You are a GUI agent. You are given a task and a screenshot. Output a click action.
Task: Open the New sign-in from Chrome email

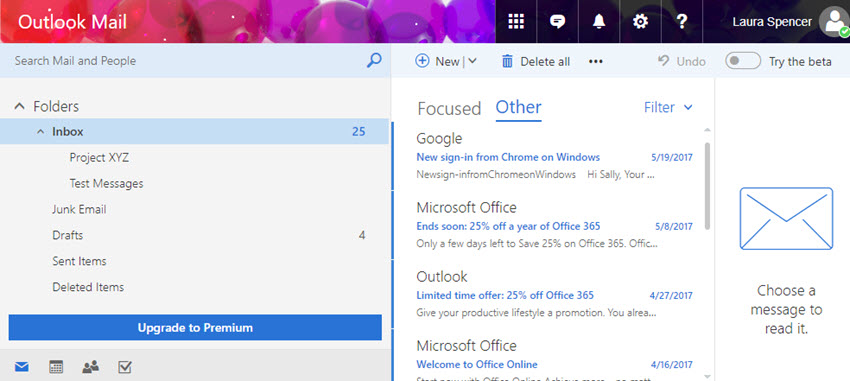pos(554,156)
